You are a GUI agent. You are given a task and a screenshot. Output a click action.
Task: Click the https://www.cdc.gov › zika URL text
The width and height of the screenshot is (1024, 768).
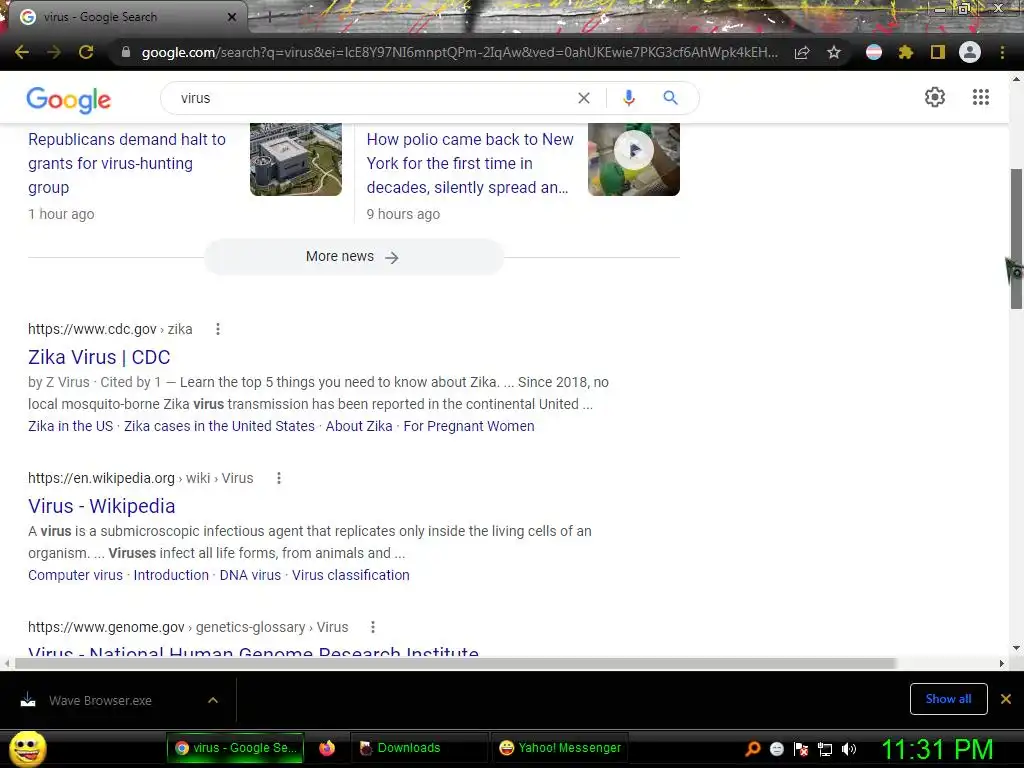click(110, 329)
